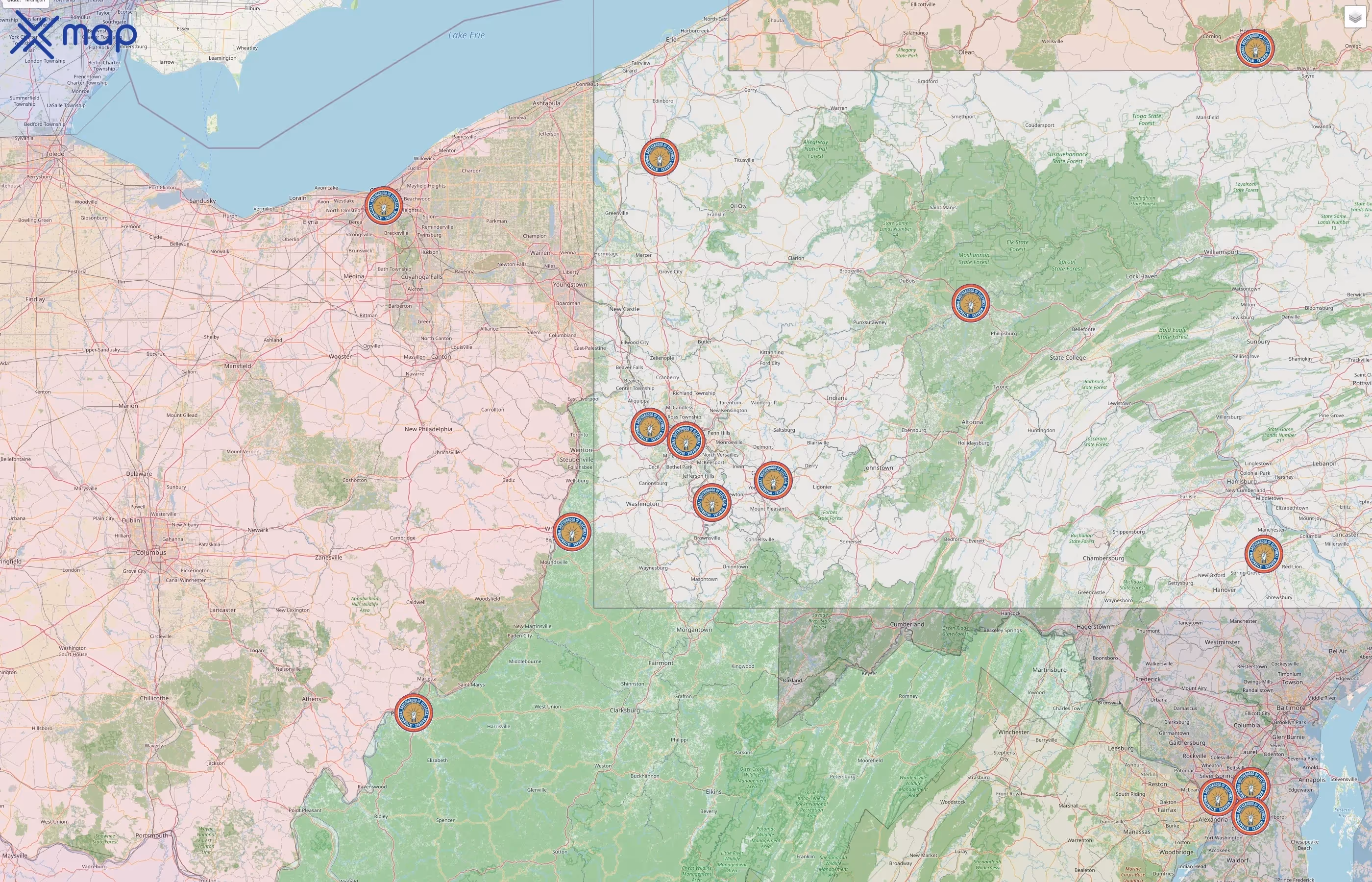1372x882 pixels.
Task: Open the IBEW marker north of Moundsville
Action: coord(571,532)
